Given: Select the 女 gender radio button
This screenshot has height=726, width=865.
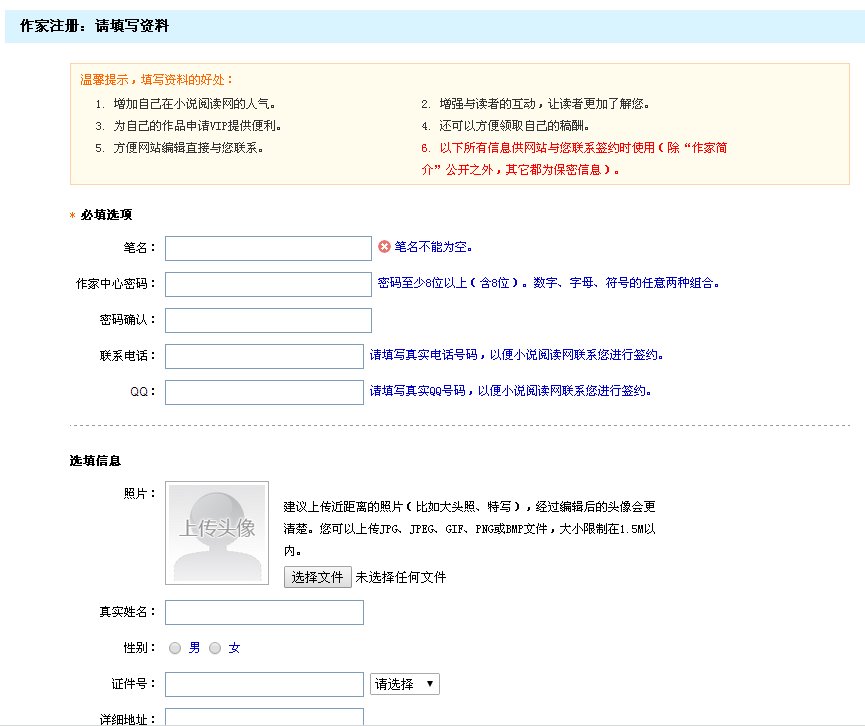Looking at the screenshot, I should [216, 648].
